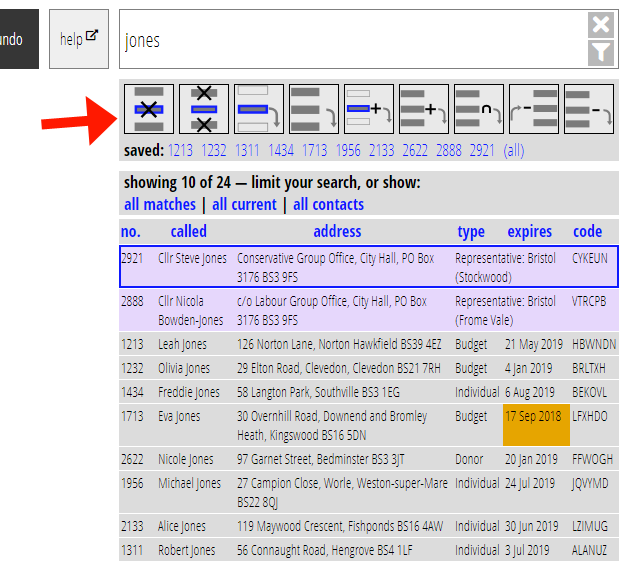Select Robert Jones in results
The width and height of the screenshot is (625, 575).
(369, 550)
